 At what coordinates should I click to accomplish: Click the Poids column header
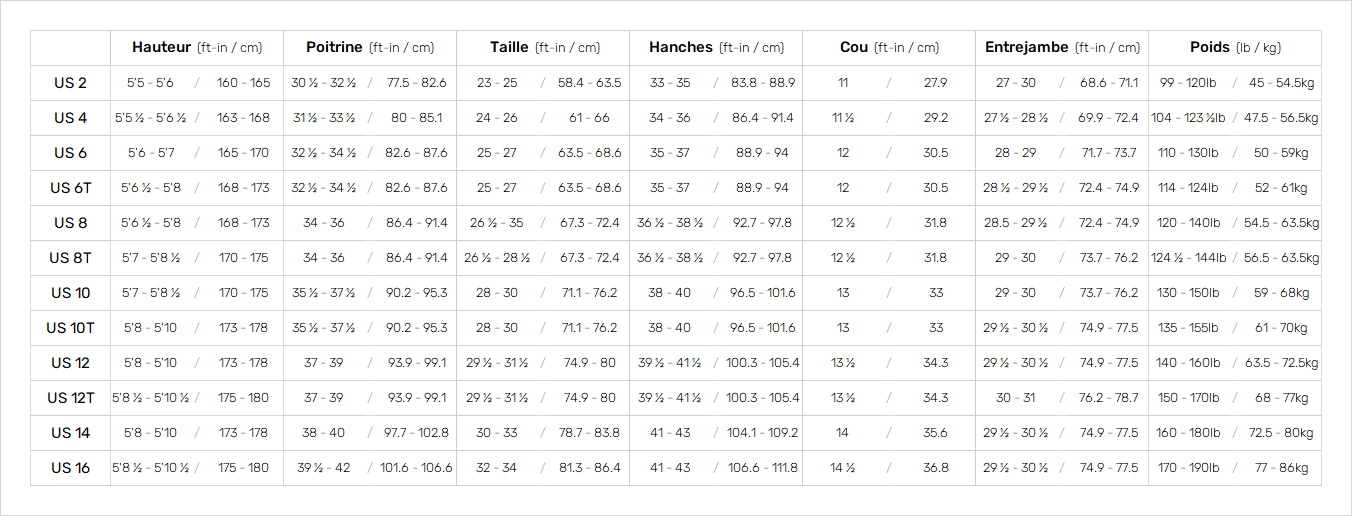pyautogui.click(x=1235, y=48)
